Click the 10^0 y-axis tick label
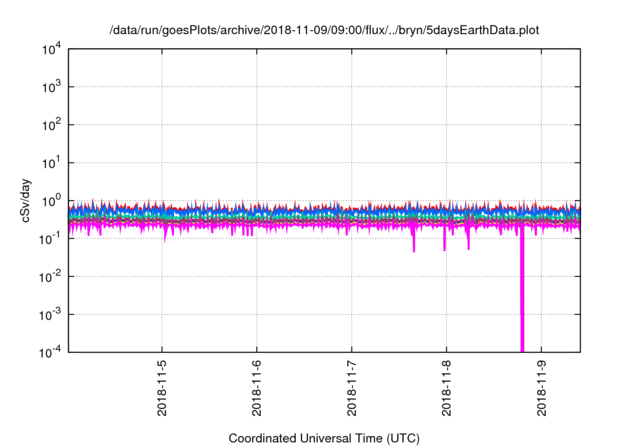Viewport: 640px width, 448px height. coord(51,201)
